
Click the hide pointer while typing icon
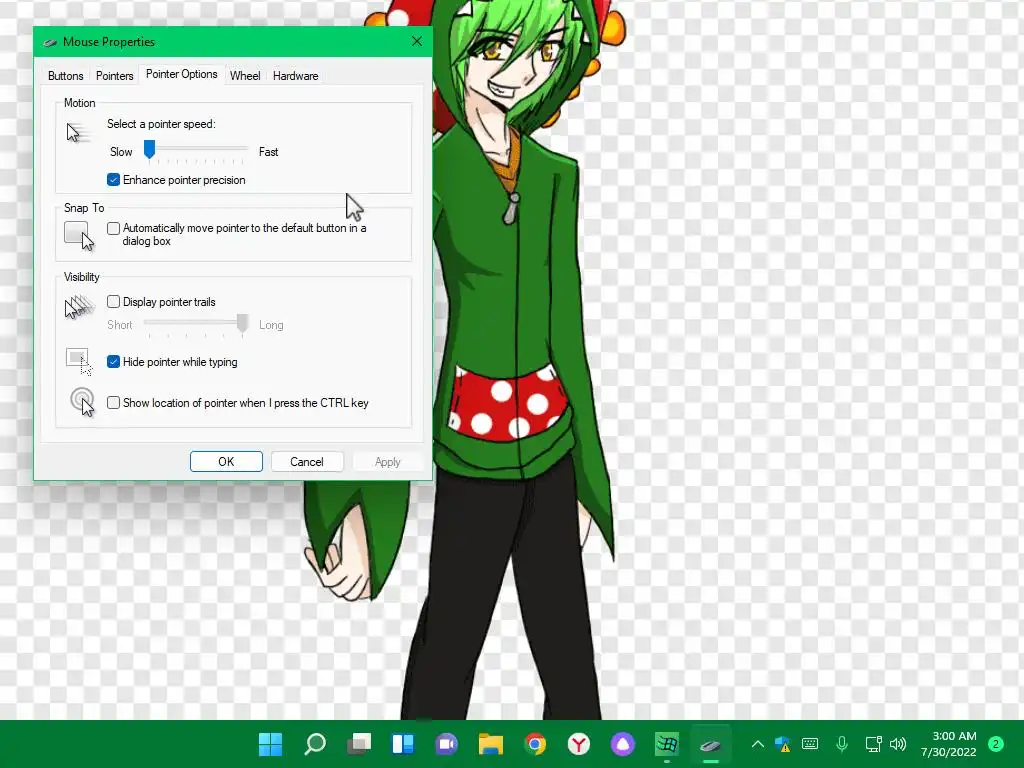point(79,362)
